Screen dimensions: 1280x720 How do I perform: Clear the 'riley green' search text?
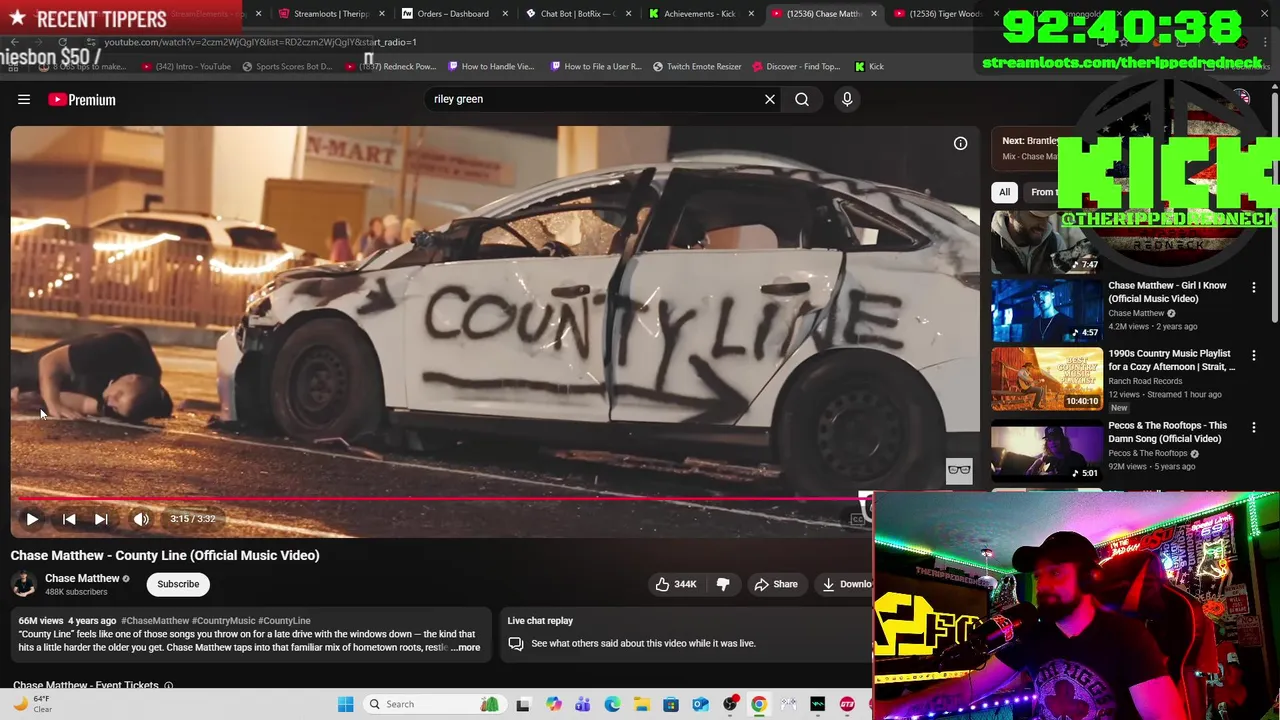[x=770, y=99]
